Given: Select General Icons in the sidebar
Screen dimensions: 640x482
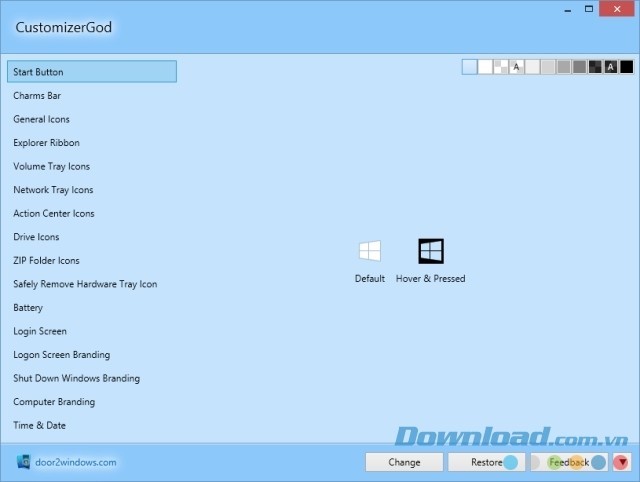Looking at the screenshot, I should [41, 119].
